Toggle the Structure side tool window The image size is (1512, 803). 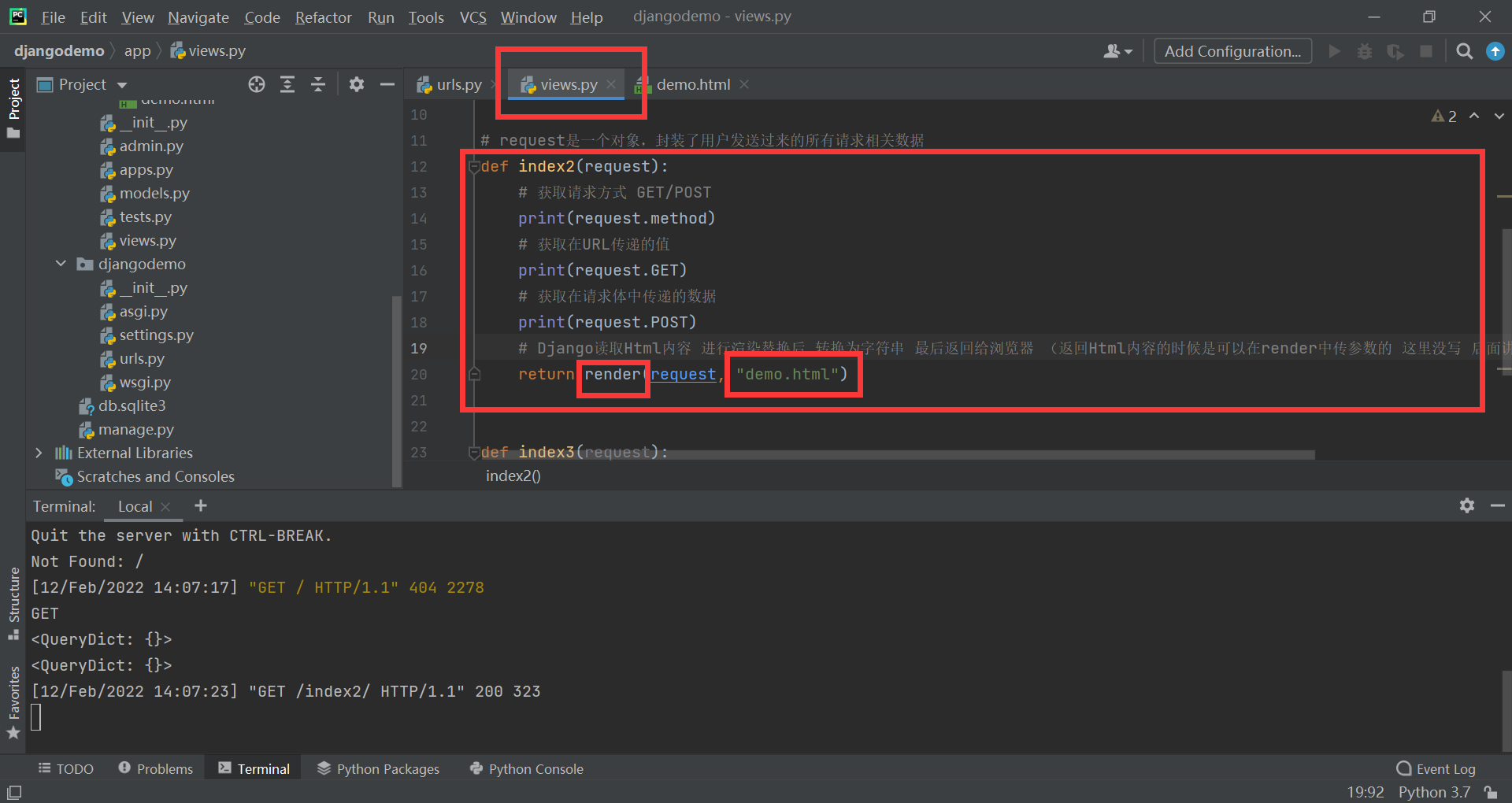click(x=13, y=604)
